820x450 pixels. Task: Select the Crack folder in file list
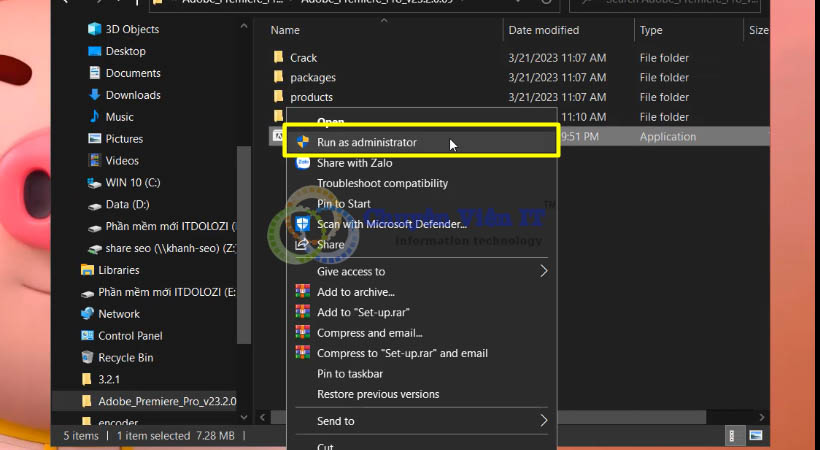click(x=303, y=57)
